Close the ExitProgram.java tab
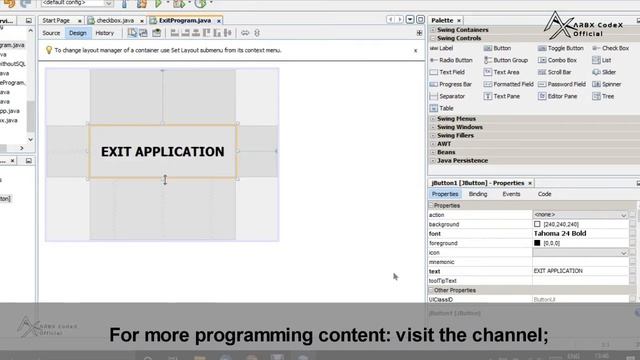The width and height of the screenshot is (640, 360). [219, 21]
